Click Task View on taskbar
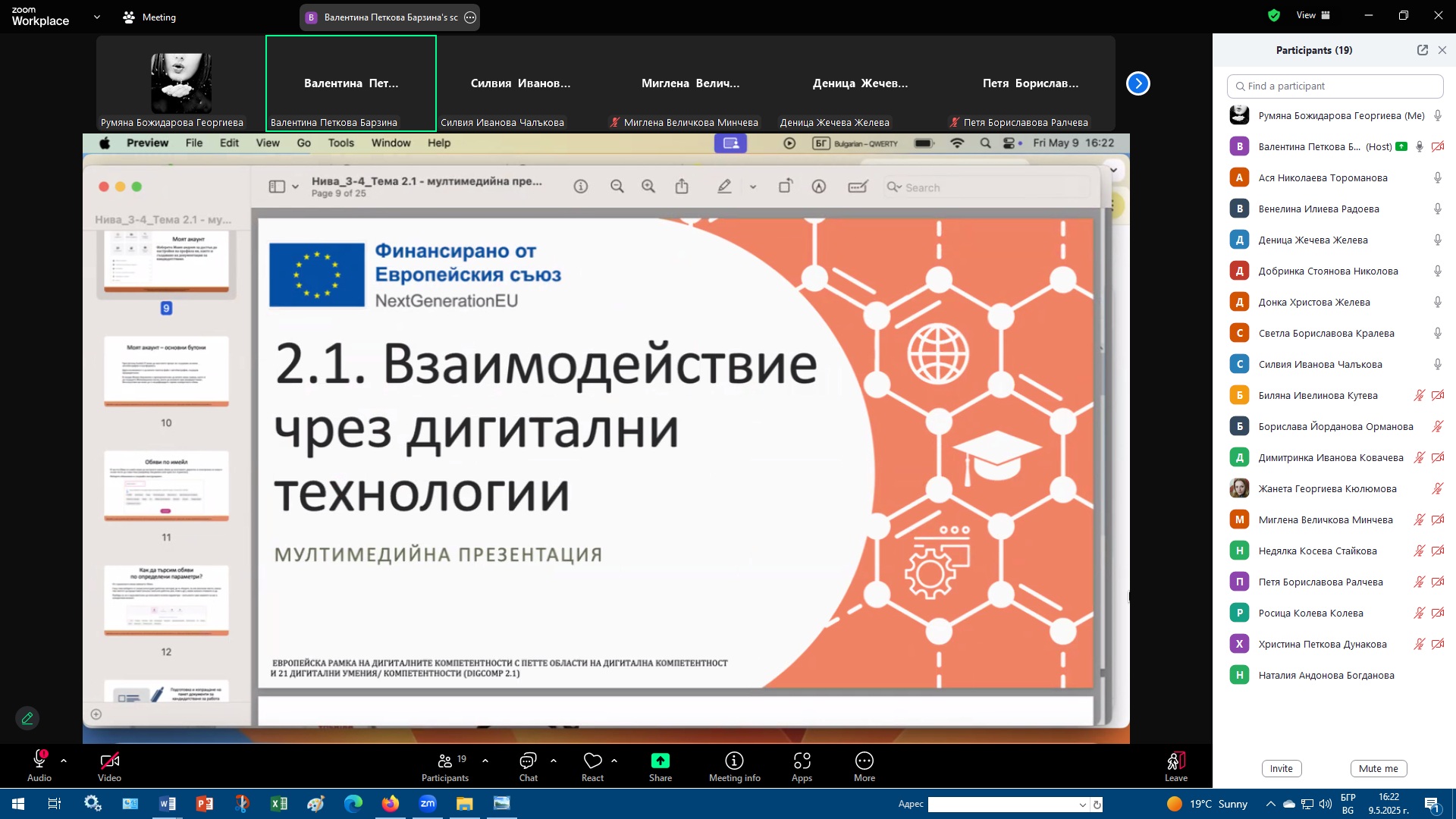1456x819 pixels. [55, 804]
